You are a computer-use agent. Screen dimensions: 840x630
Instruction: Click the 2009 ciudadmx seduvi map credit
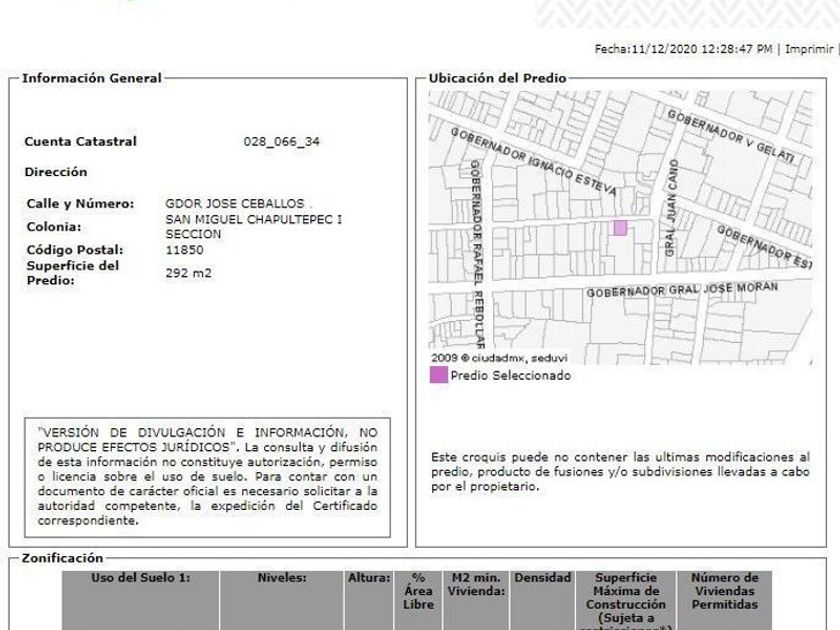(499, 358)
